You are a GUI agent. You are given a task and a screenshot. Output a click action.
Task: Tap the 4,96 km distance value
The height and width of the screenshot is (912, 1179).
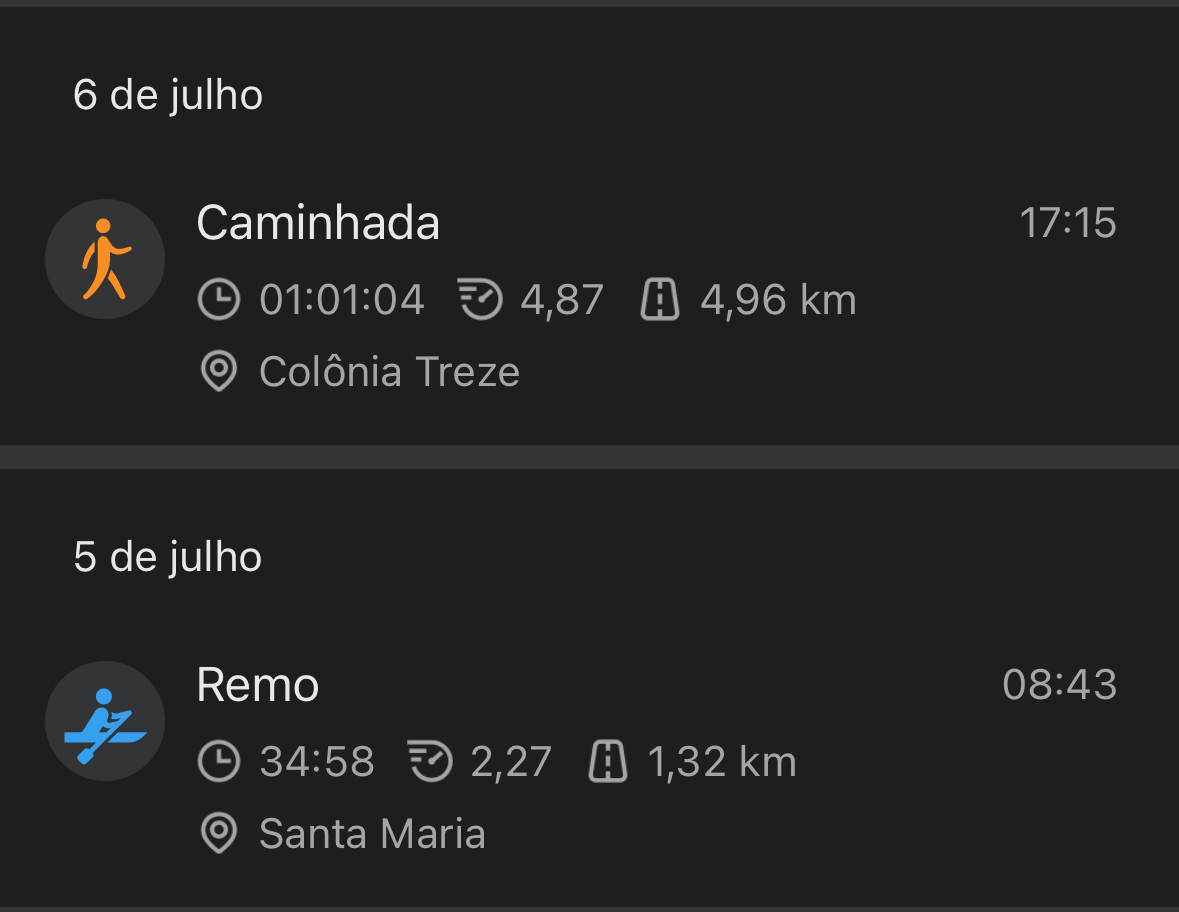pos(779,300)
